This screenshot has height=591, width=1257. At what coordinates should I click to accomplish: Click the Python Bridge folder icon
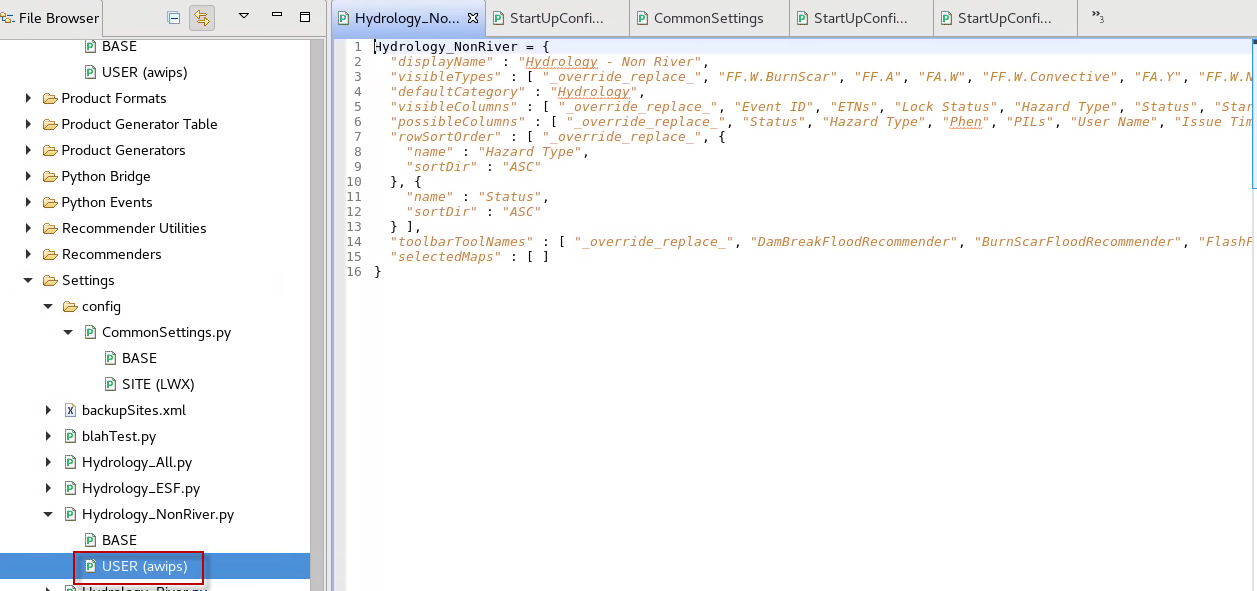(50, 176)
